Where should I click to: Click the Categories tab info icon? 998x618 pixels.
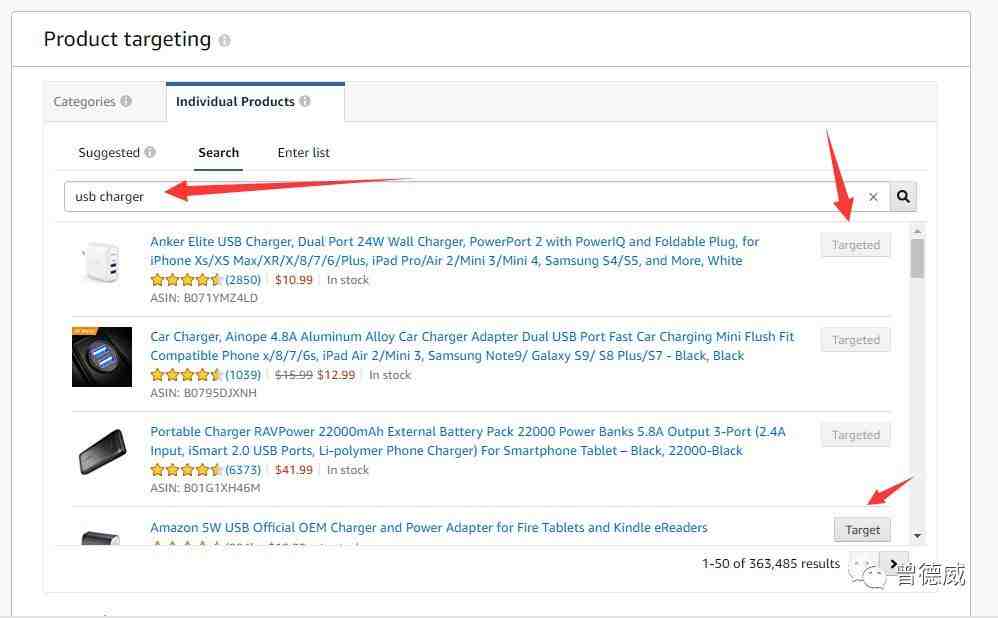(126, 101)
